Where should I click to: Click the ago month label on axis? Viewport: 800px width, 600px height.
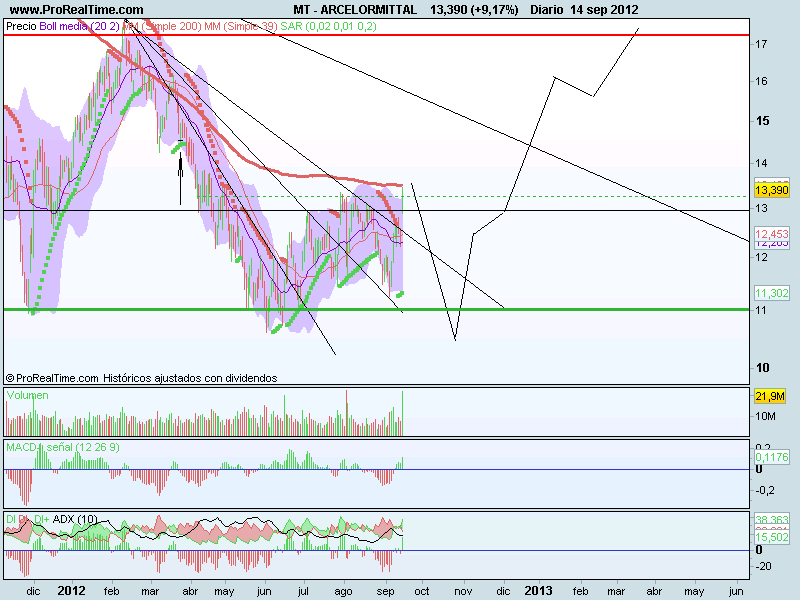343,592
